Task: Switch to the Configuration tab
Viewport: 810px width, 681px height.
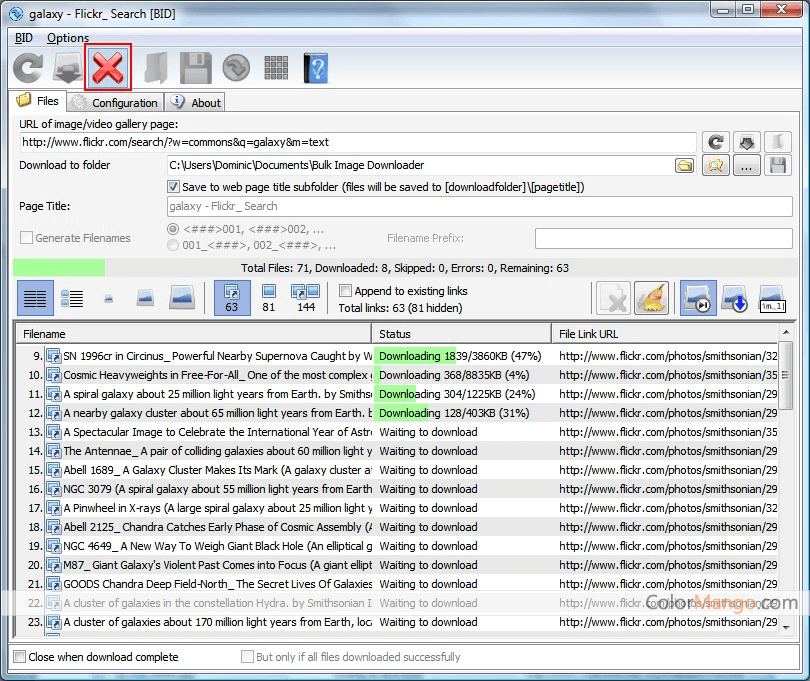Action: (x=116, y=102)
